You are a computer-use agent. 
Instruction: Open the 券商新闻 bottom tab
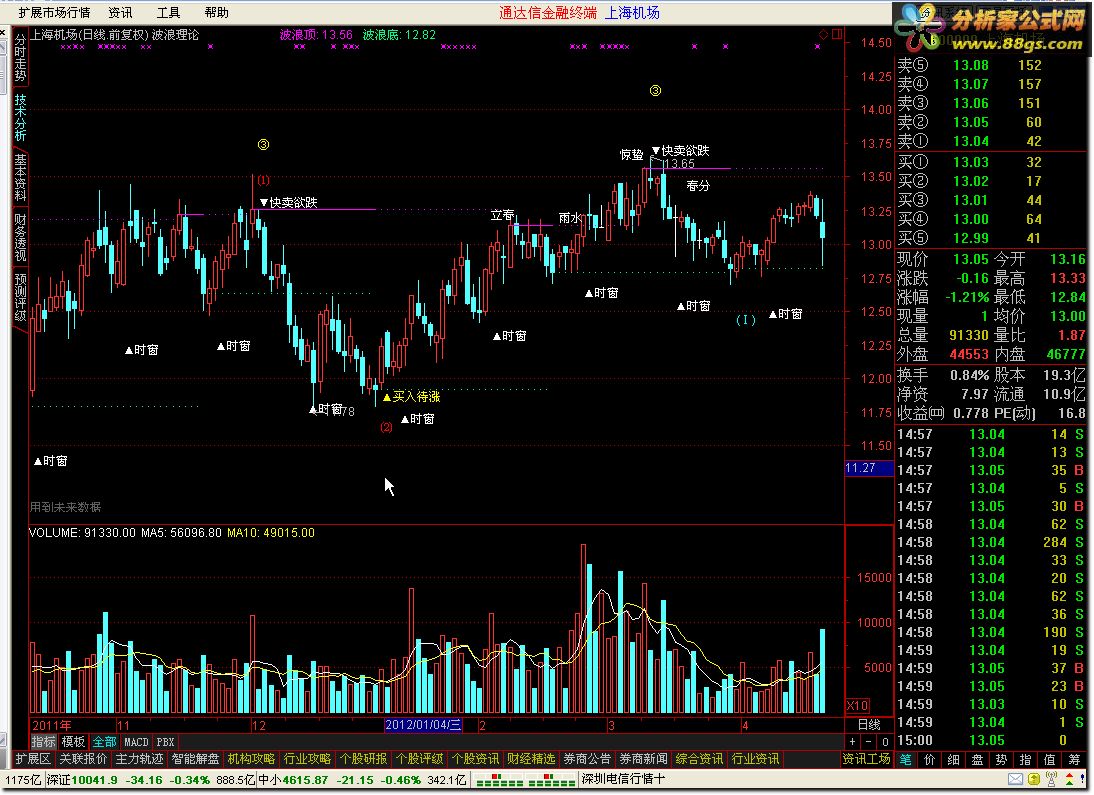pos(643,759)
